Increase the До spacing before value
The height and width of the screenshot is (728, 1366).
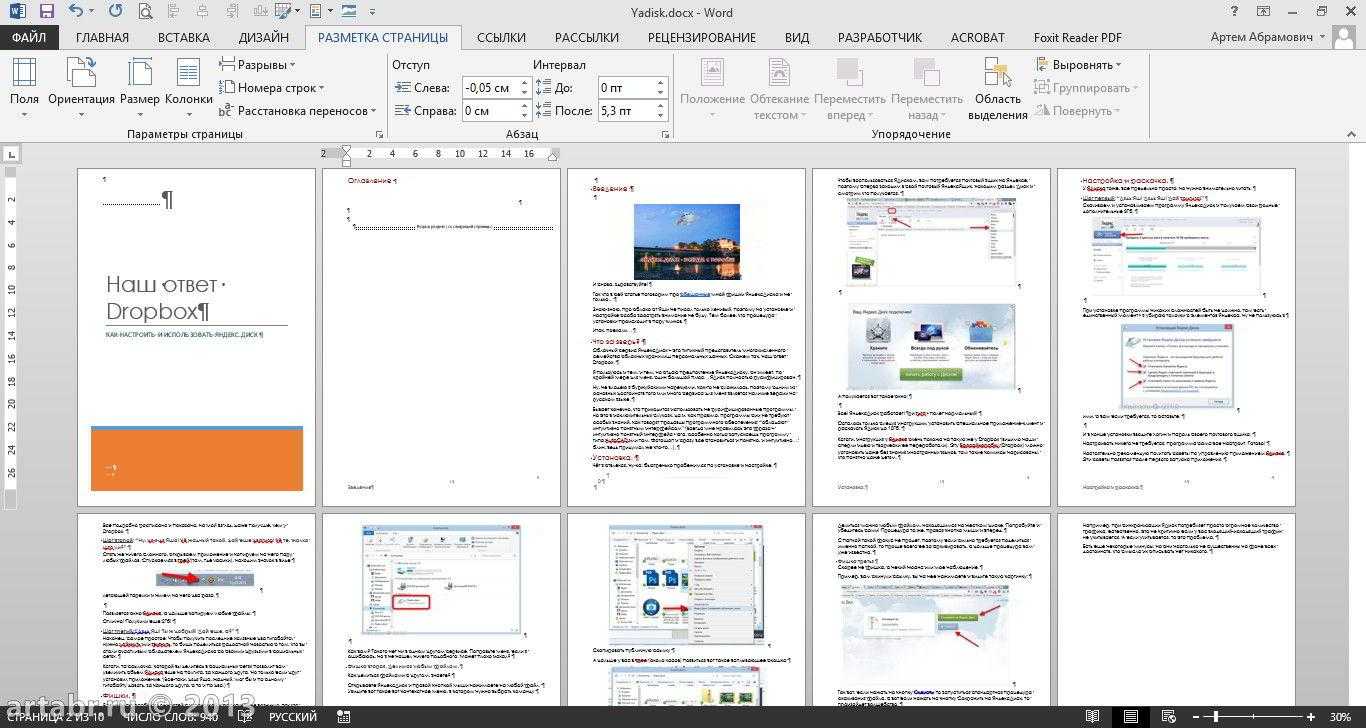[x=660, y=83]
